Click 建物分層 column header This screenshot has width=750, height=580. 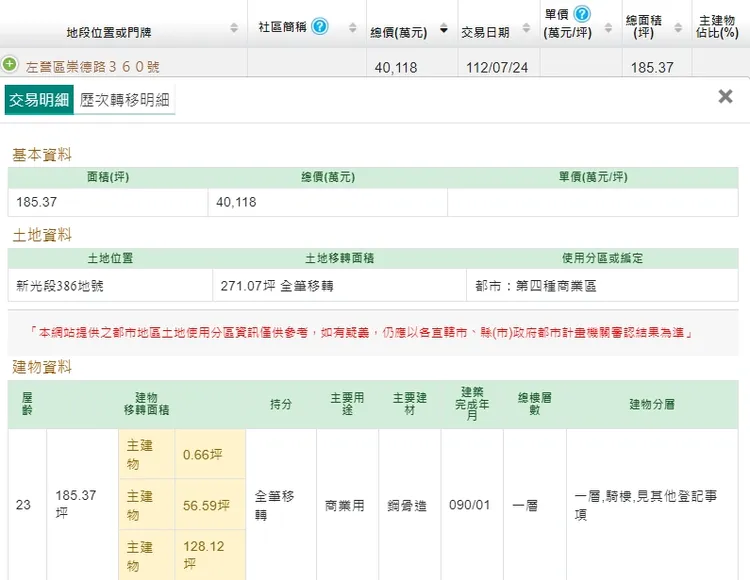tap(652, 405)
